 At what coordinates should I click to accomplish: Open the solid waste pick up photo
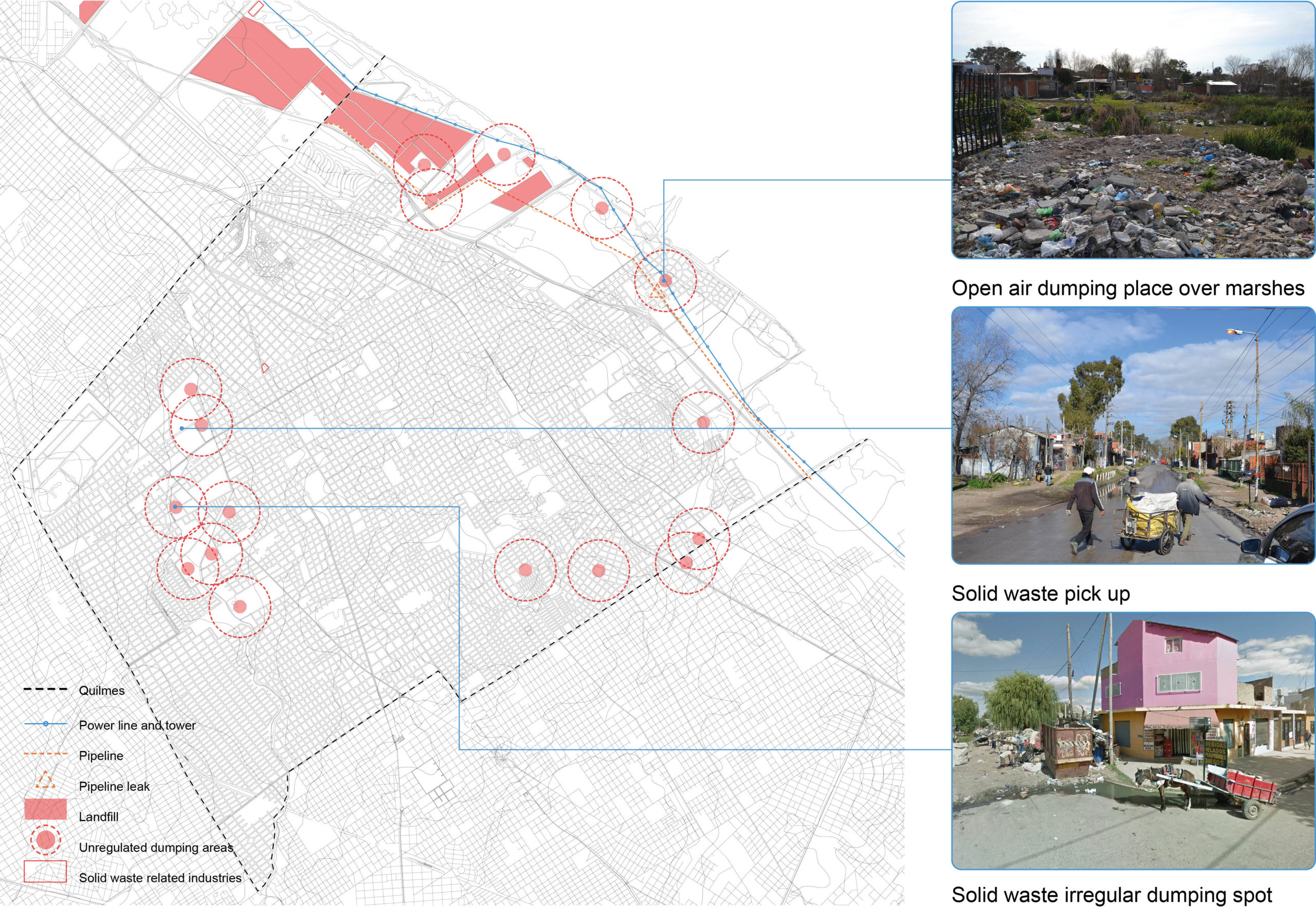(x=1133, y=436)
